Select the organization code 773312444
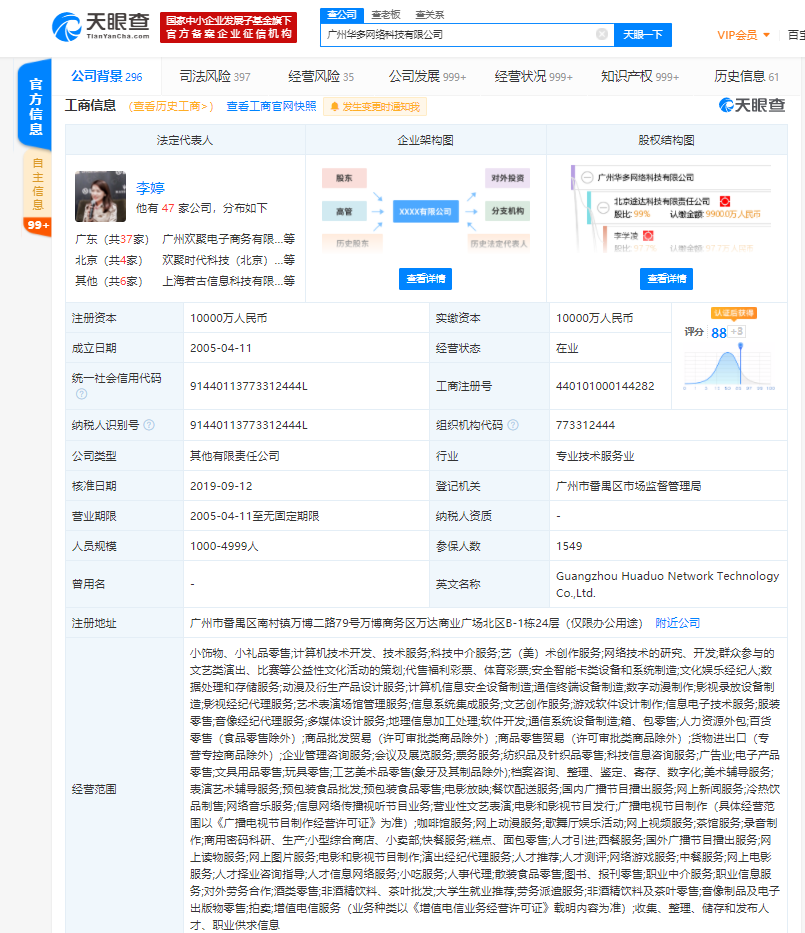Viewport: 805px width, 933px height. coord(585,425)
